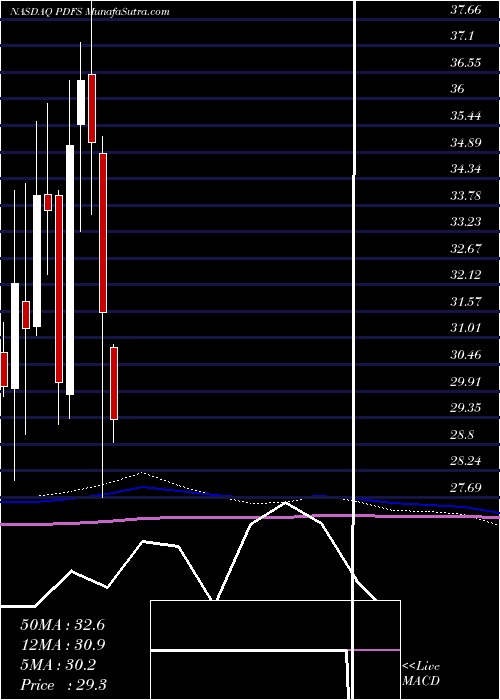500x700 pixels.
Task: Click the 29.35 price axis label
Action: [466, 408]
